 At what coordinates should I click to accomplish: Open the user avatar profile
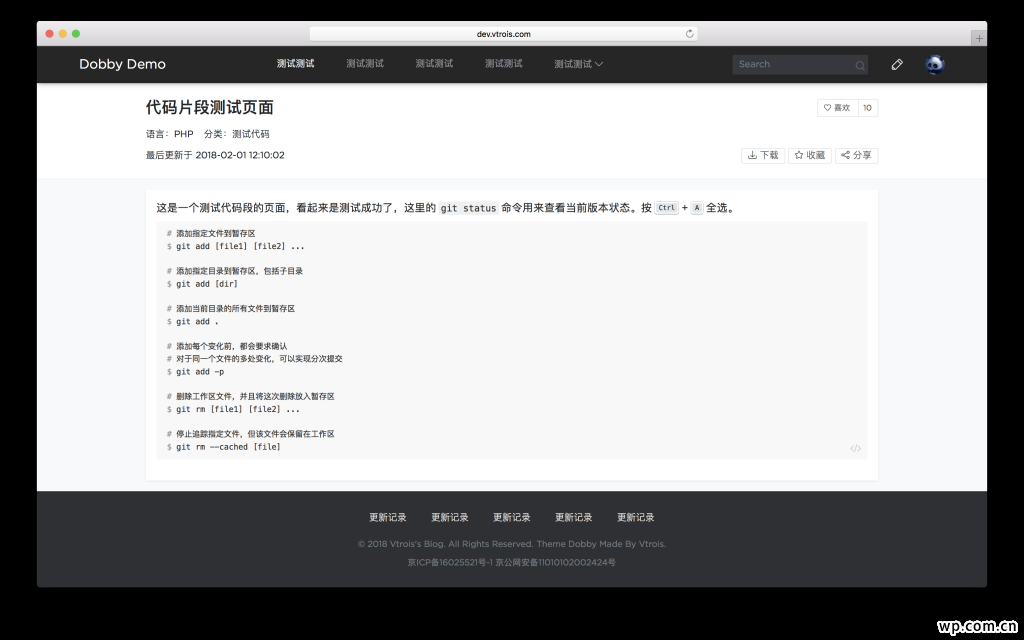click(934, 64)
